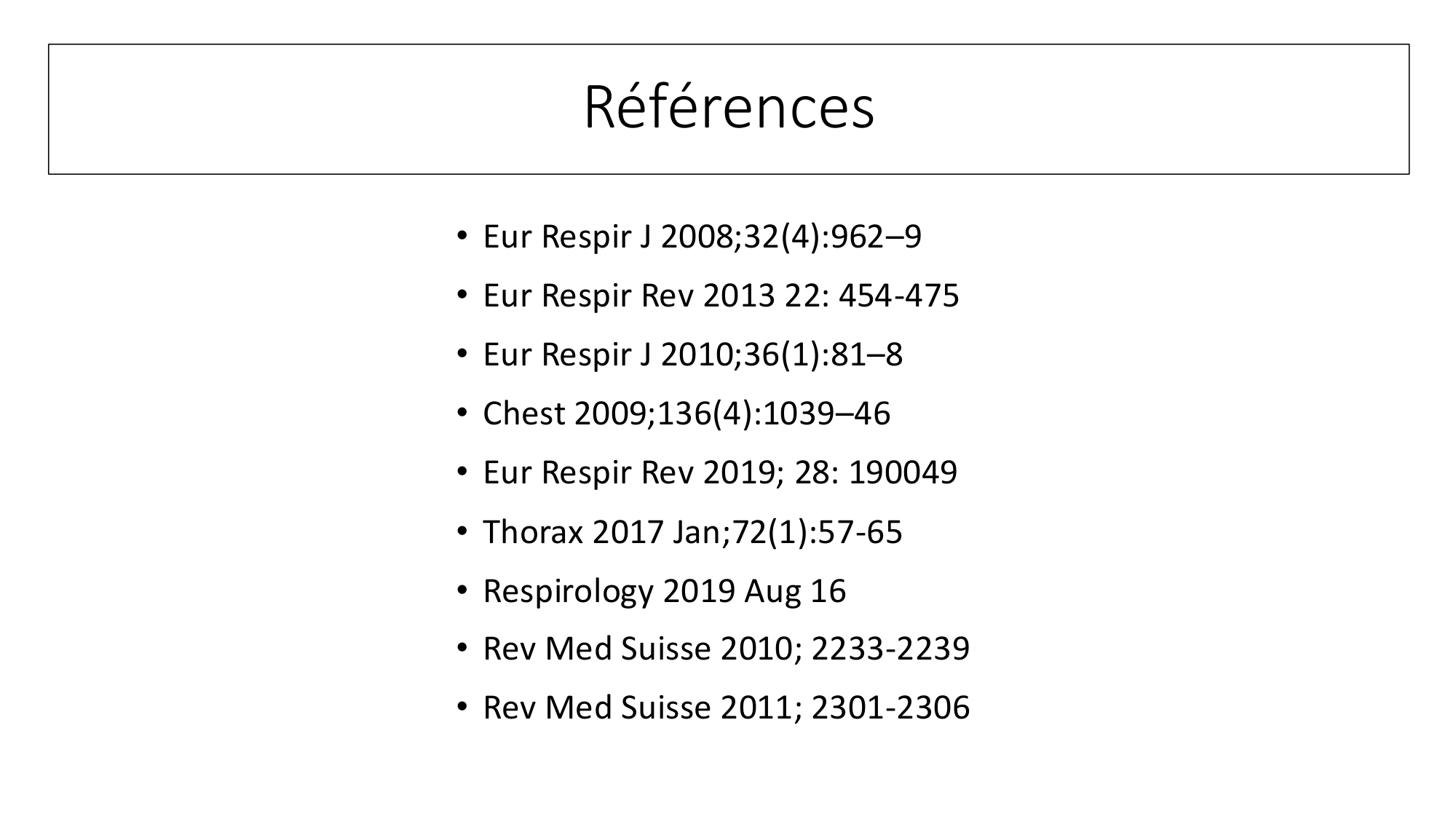Click the bullet before Rev Med Suisse 2011
1456x819 pixels.
[461, 707]
